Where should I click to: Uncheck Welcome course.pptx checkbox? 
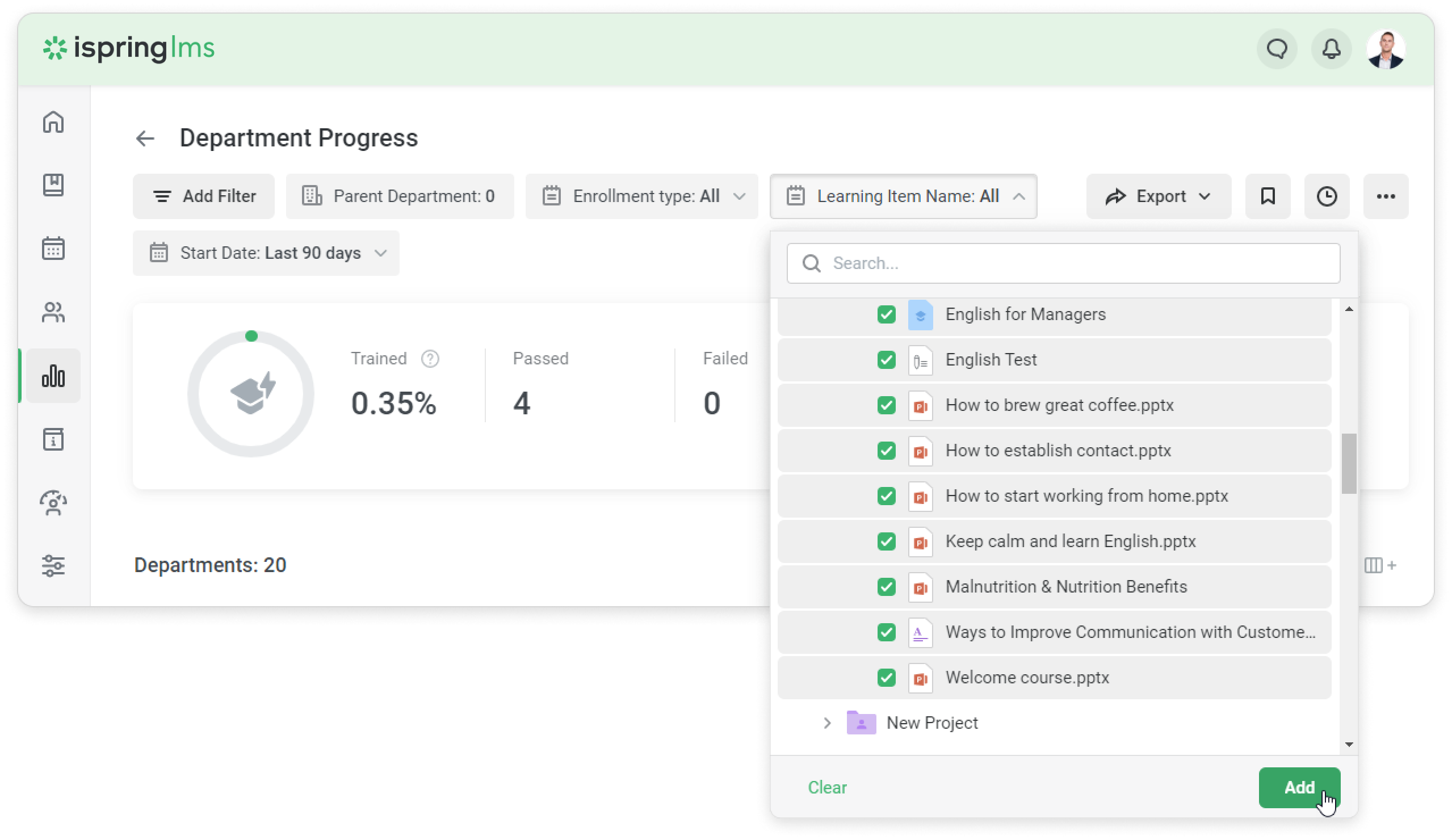point(886,678)
